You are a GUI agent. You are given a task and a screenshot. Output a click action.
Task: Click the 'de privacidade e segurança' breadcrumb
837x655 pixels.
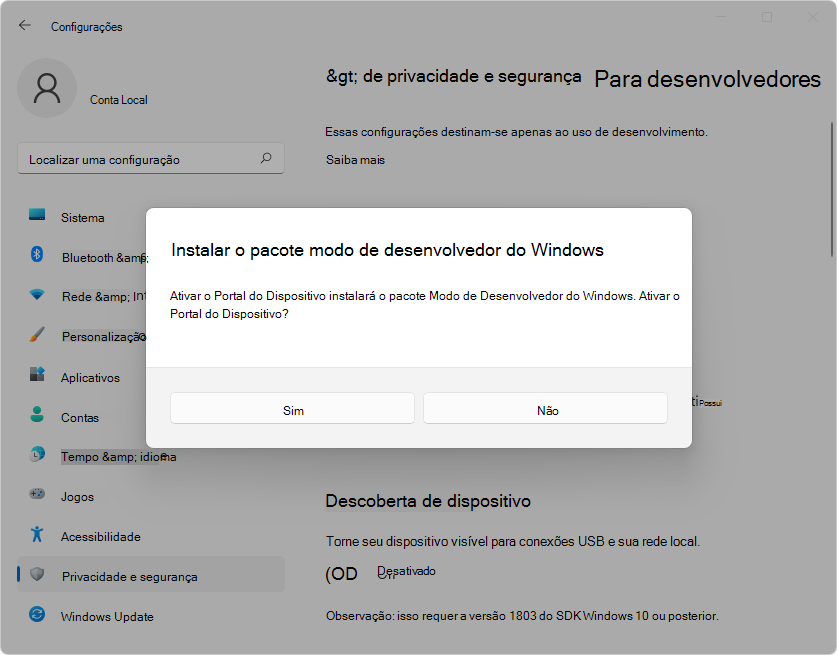click(472, 76)
